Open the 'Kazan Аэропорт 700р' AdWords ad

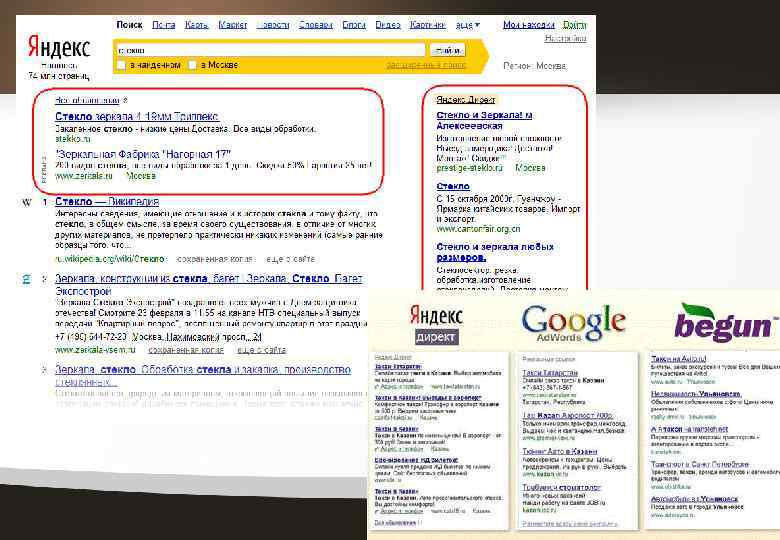pyautogui.click(x=567, y=415)
